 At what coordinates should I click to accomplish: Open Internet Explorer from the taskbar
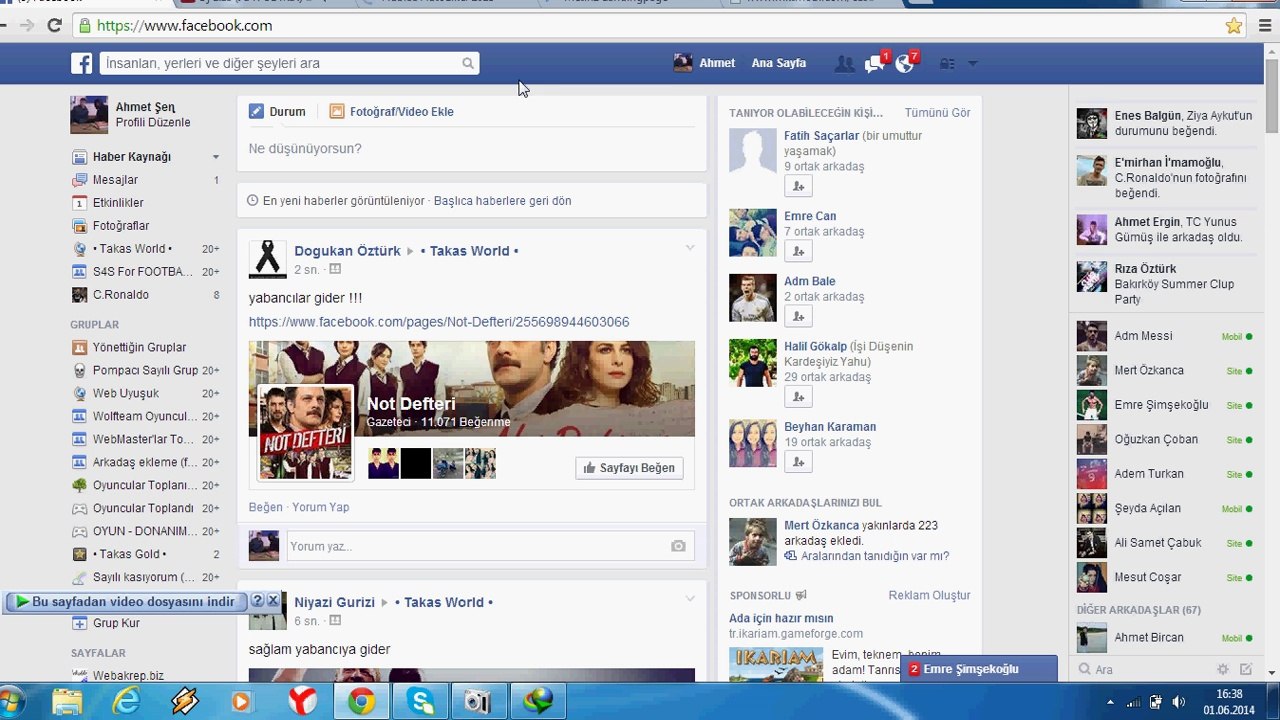click(x=127, y=701)
